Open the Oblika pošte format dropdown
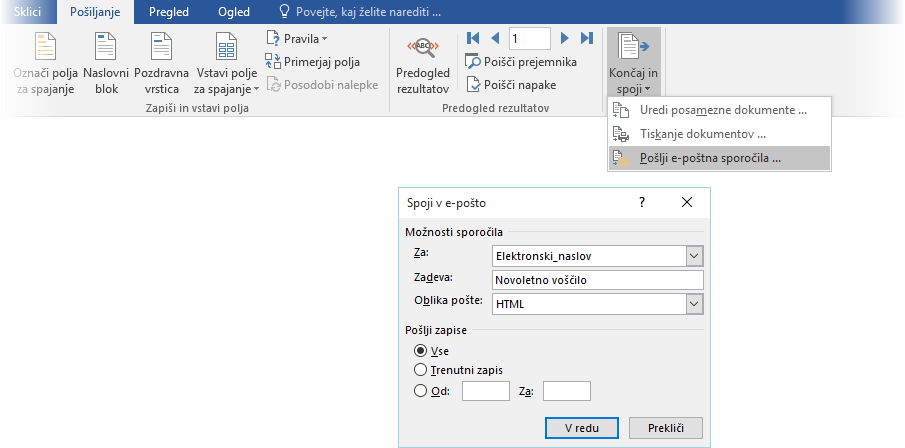This screenshot has height=448, width=905. [x=694, y=304]
